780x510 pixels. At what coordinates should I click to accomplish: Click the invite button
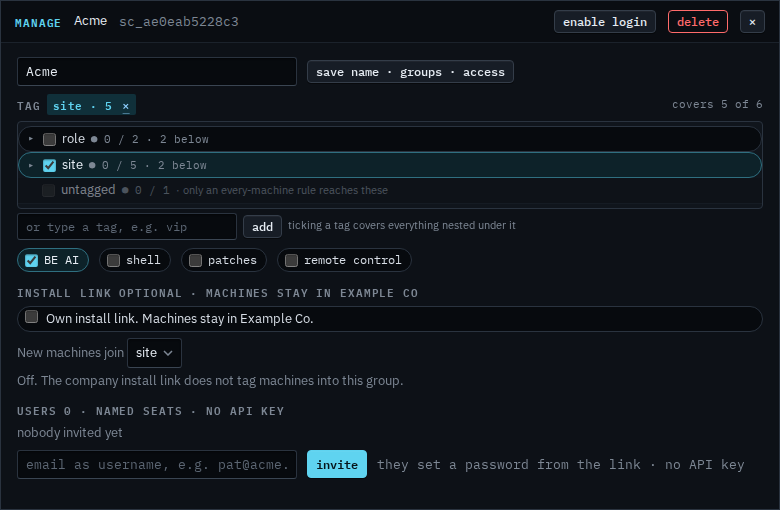pyautogui.click(x=337, y=464)
